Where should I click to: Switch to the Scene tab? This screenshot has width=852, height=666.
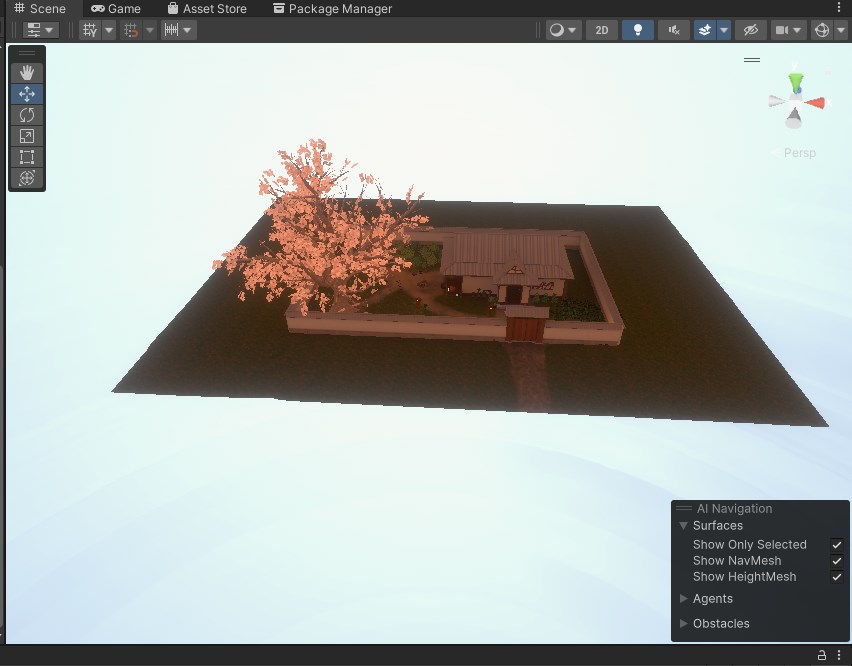40,8
